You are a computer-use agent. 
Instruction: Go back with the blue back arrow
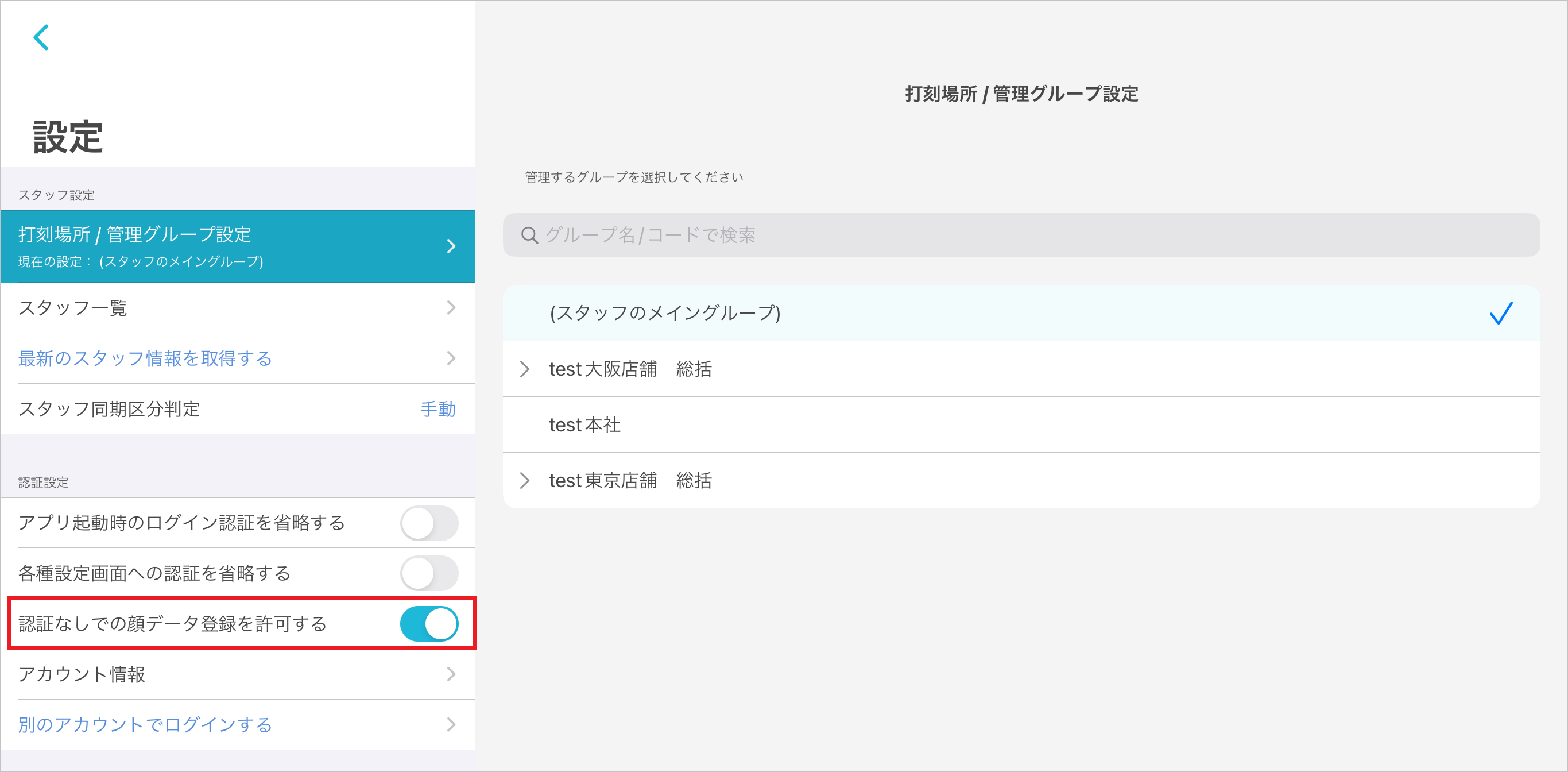point(41,37)
